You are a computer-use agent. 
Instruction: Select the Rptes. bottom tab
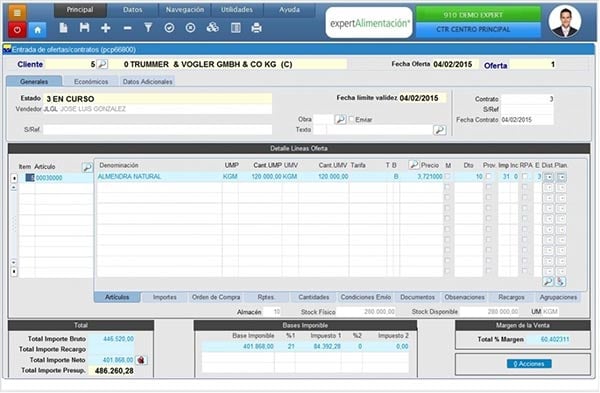[x=266, y=297]
